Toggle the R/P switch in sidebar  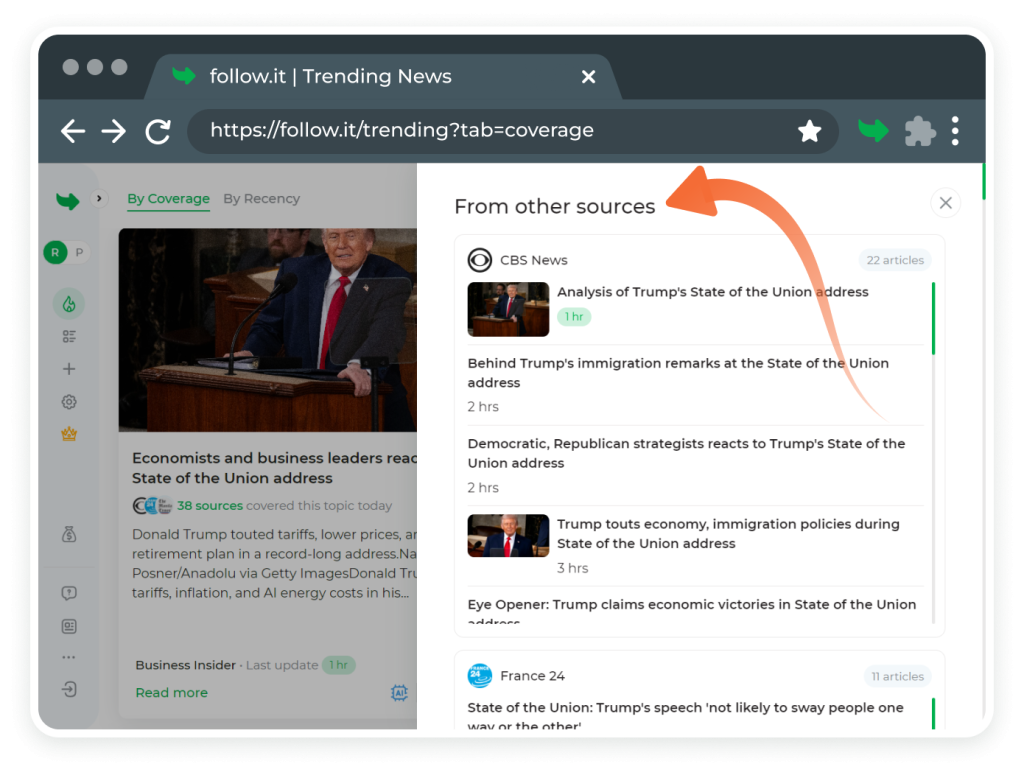(x=65, y=253)
